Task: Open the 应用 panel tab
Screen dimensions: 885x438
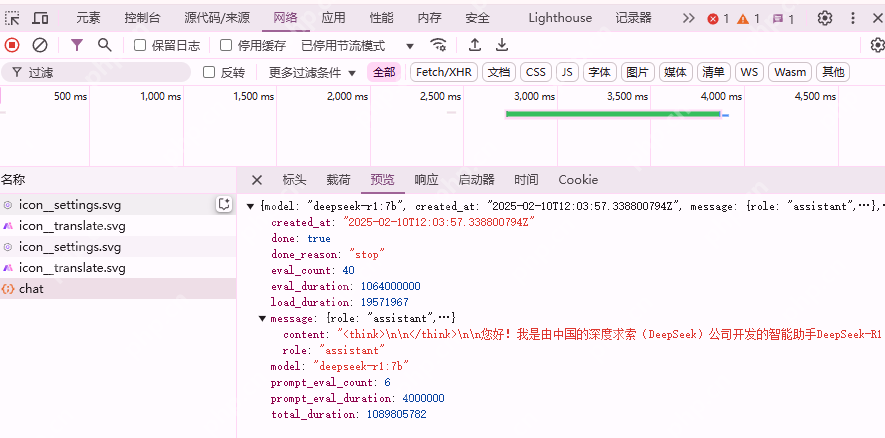Action: (333, 18)
